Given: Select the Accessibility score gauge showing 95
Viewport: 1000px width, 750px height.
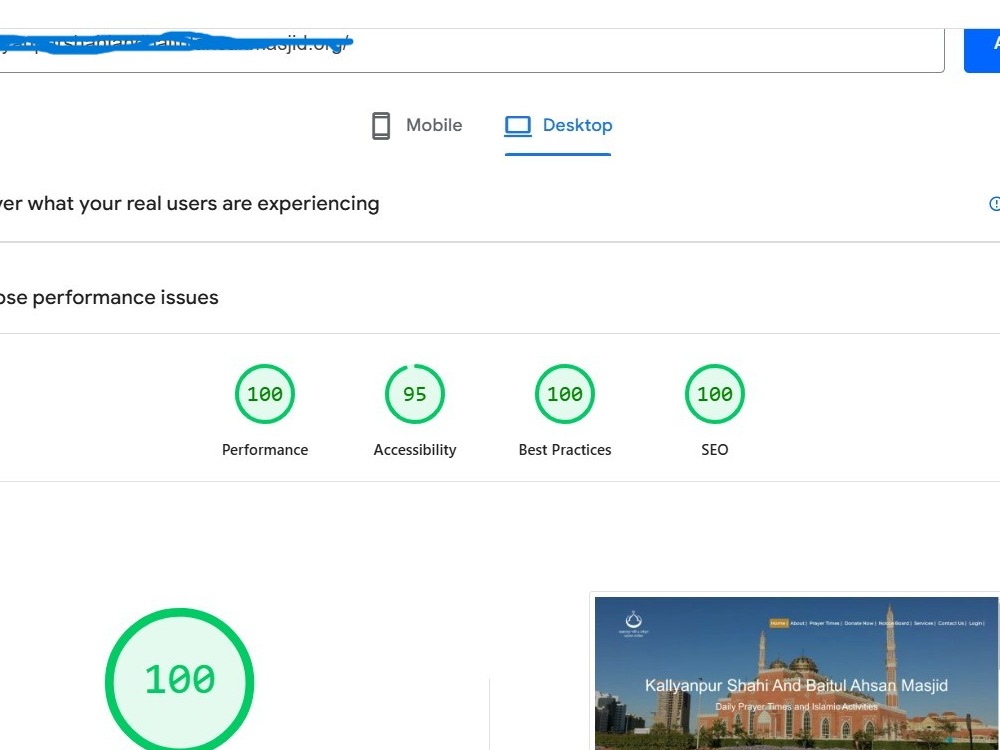Looking at the screenshot, I should coord(415,393).
